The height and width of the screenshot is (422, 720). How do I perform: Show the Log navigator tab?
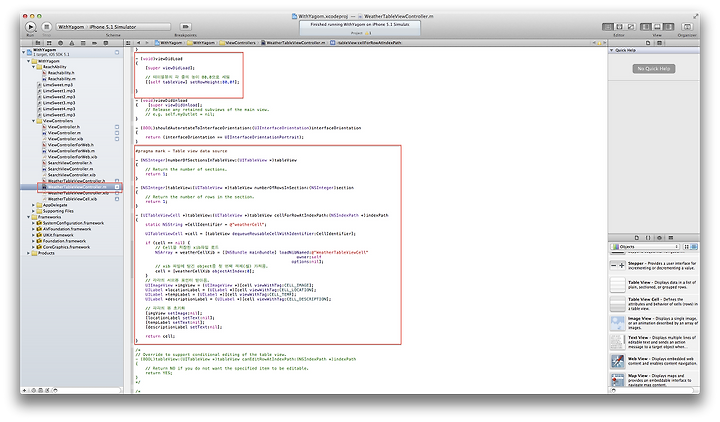coord(106,43)
